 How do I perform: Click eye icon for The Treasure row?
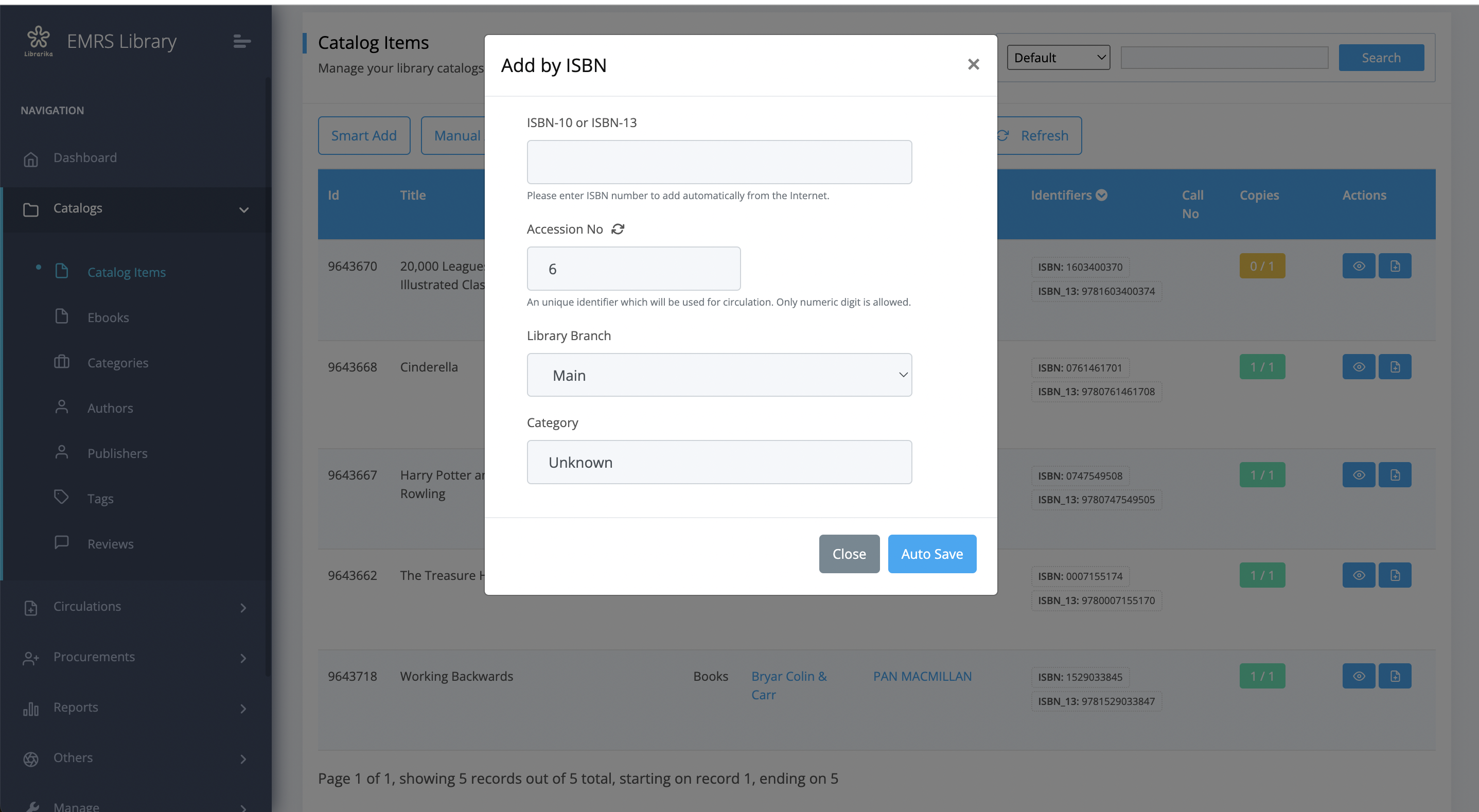coord(1359,575)
